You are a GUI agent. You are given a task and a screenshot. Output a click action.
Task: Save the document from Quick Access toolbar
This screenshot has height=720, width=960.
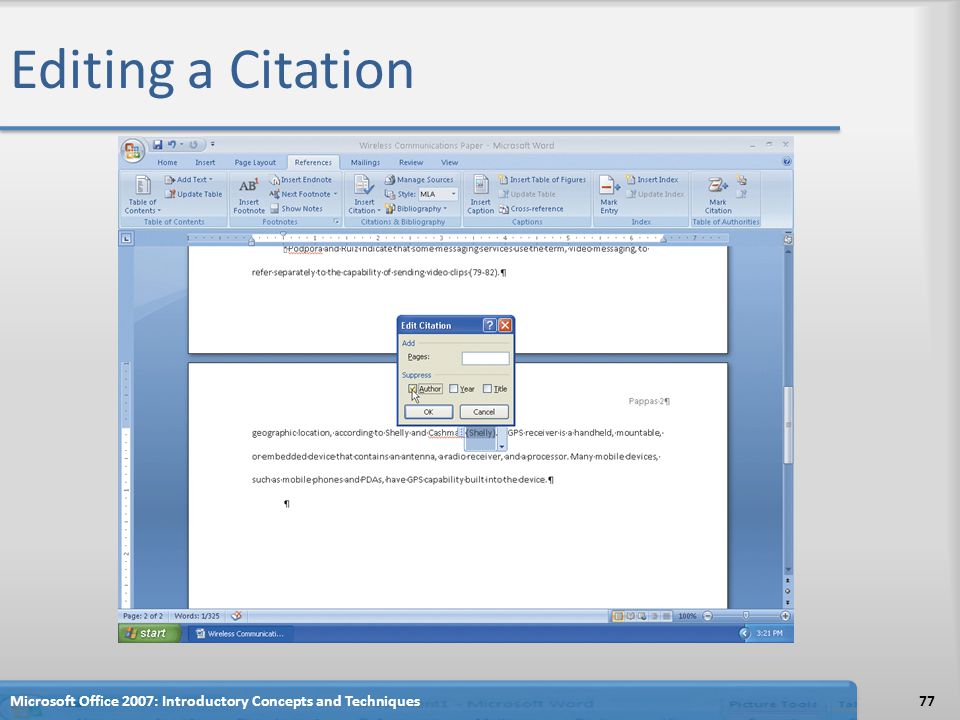point(157,145)
